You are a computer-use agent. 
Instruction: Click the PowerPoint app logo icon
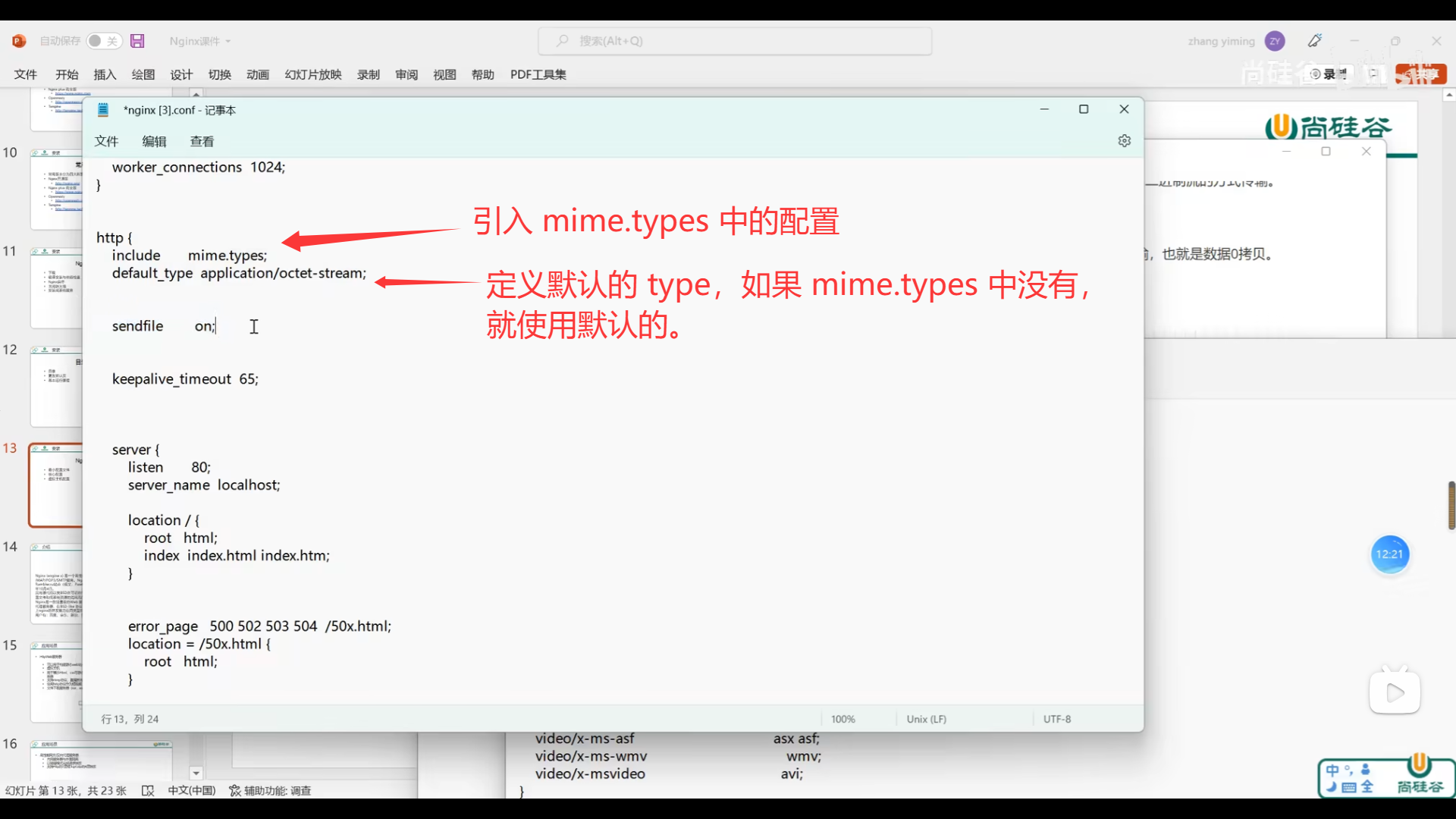pos(19,41)
